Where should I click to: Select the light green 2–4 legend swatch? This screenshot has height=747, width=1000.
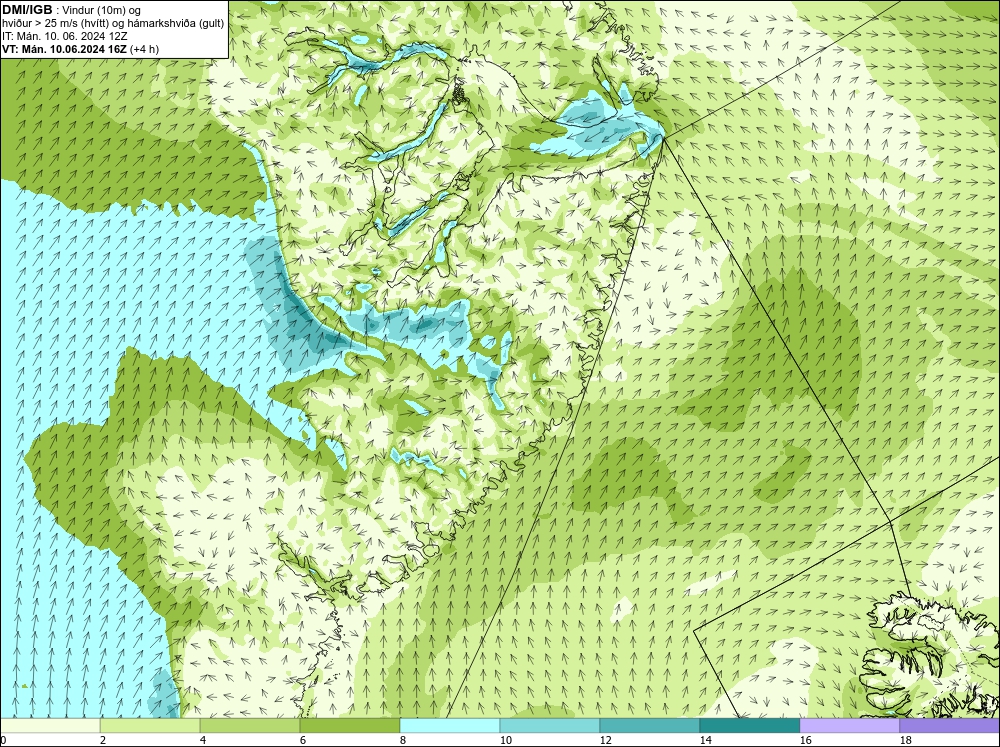(150, 726)
